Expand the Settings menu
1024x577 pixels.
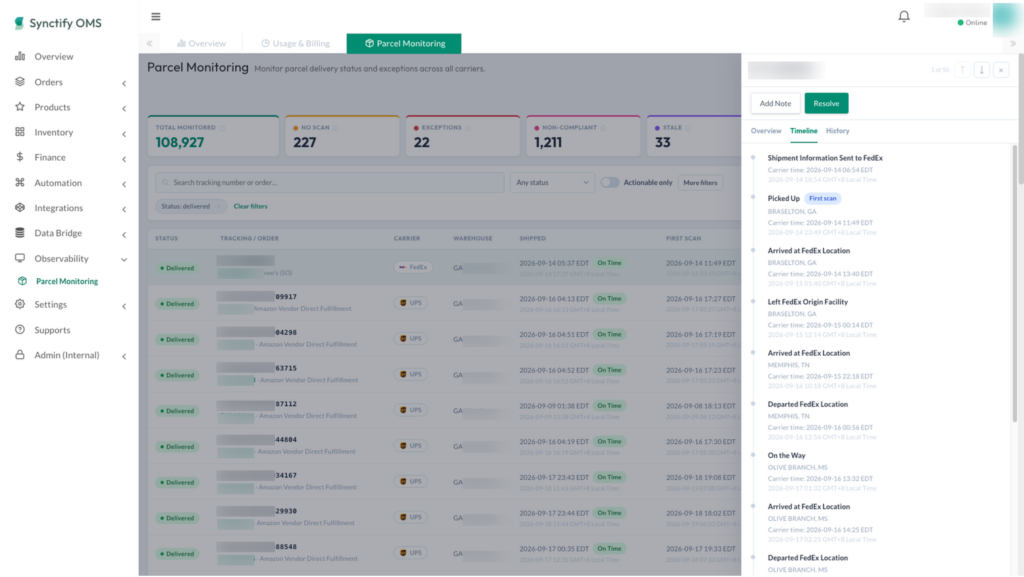[124, 305]
